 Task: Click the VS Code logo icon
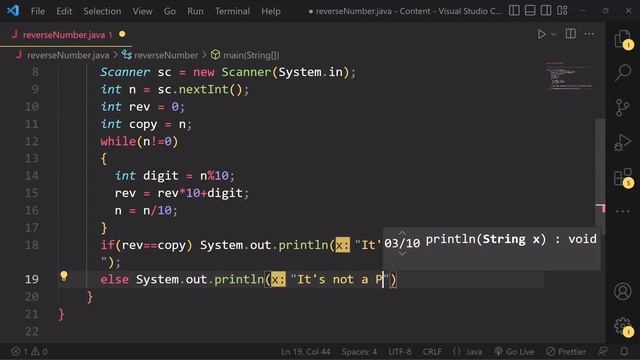pos(13,11)
